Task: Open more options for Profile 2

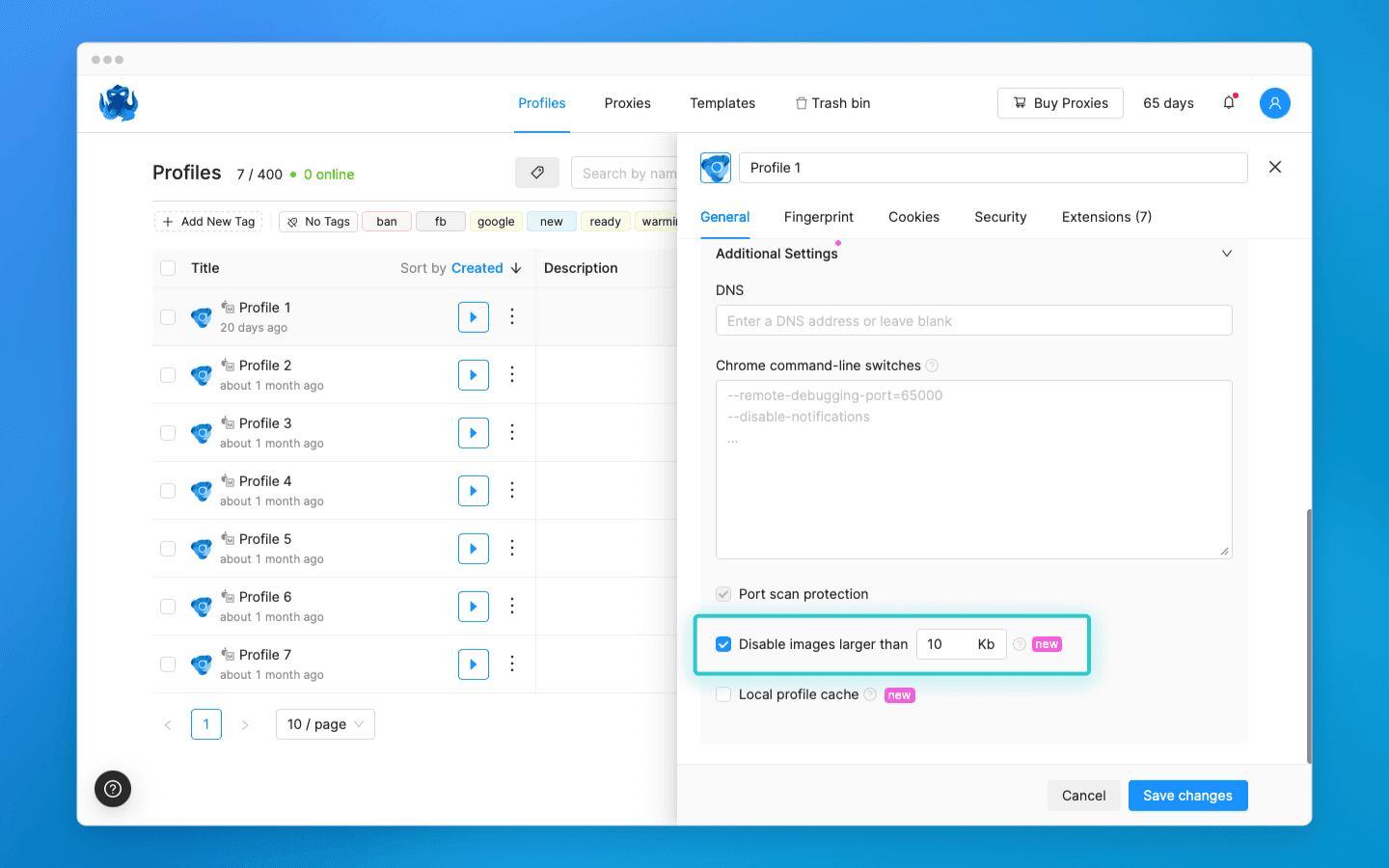Action: coord(512,374)
